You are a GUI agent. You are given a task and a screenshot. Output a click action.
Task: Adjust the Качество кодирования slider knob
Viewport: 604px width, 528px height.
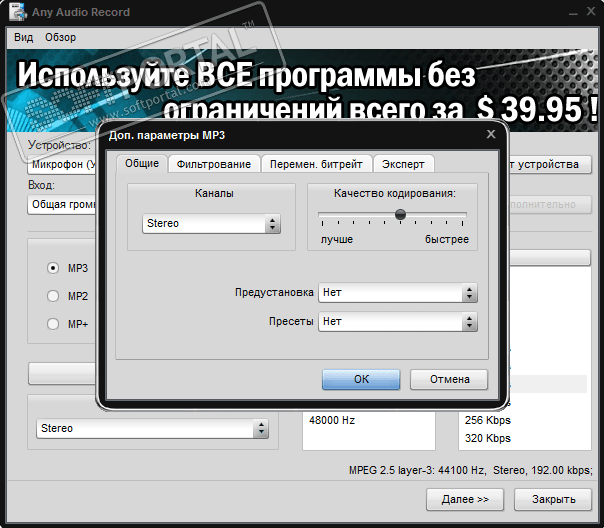pyautogui.click(x=400, y=214)
